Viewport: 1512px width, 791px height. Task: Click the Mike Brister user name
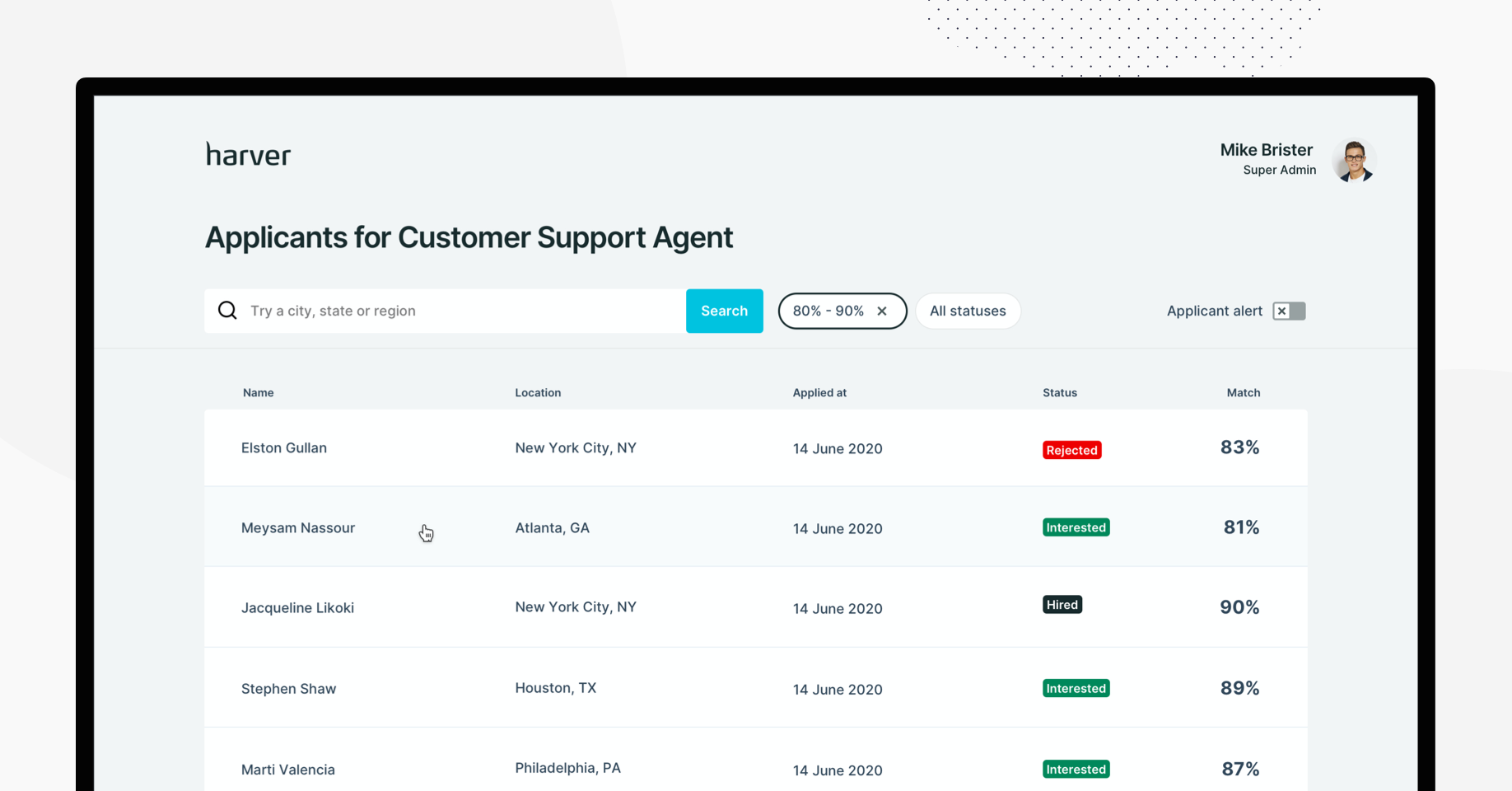[1266, 150]
